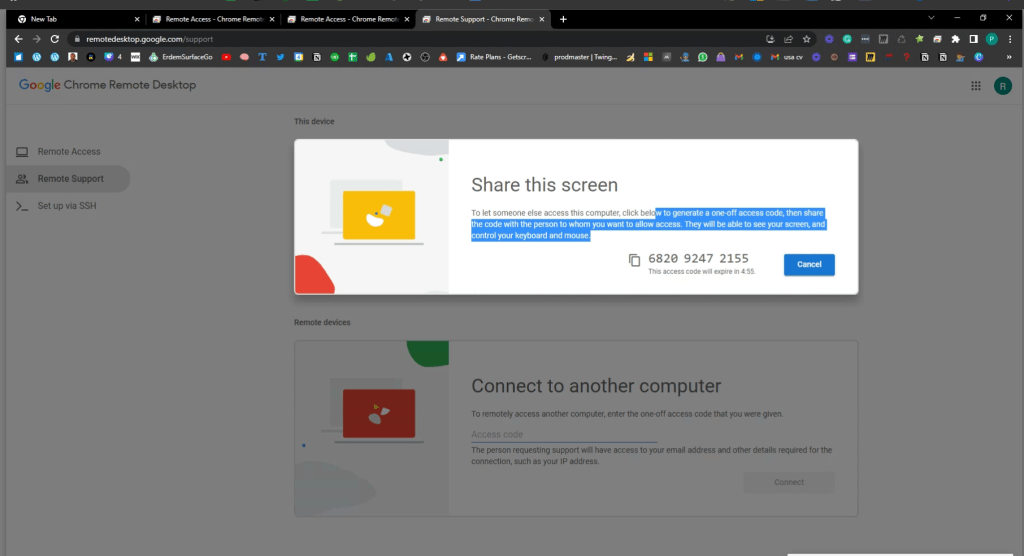The height and width of the screenshot is (556, 1024).
Task: Click the address bar URL
Action: click(x=150, y=39)
